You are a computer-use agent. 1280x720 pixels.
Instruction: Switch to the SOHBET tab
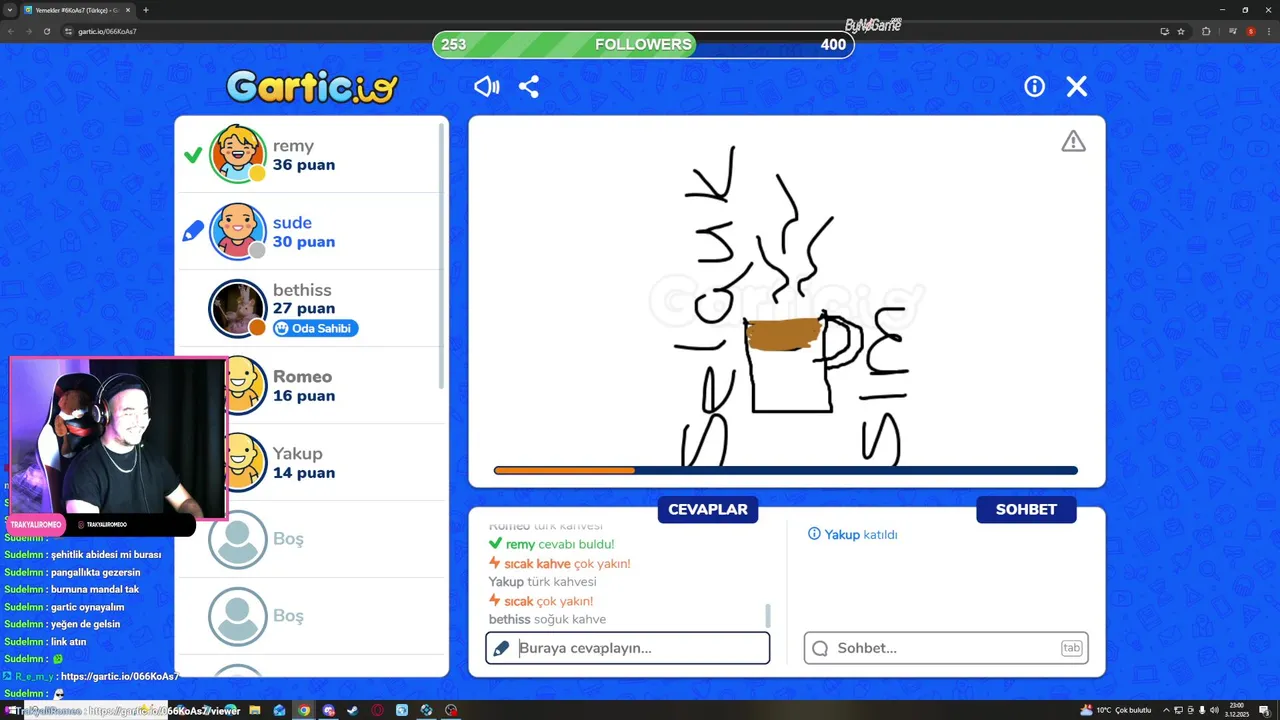[1026, 509]
